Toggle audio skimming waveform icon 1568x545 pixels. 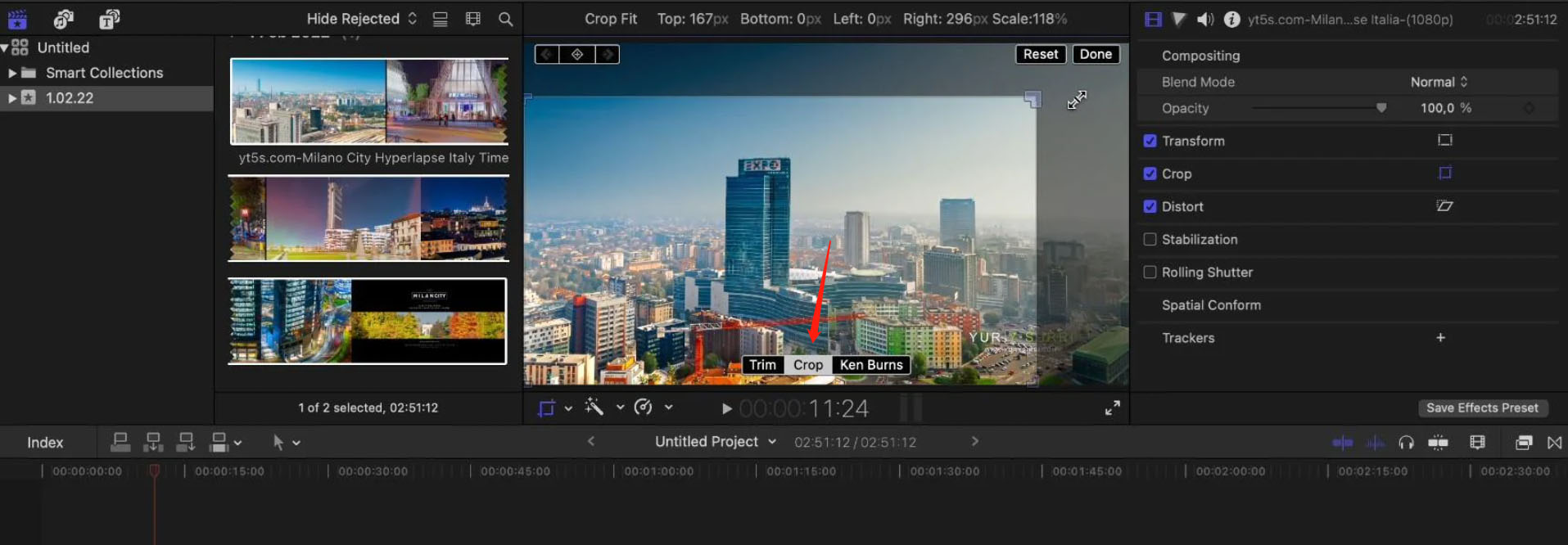(1376, 443)
